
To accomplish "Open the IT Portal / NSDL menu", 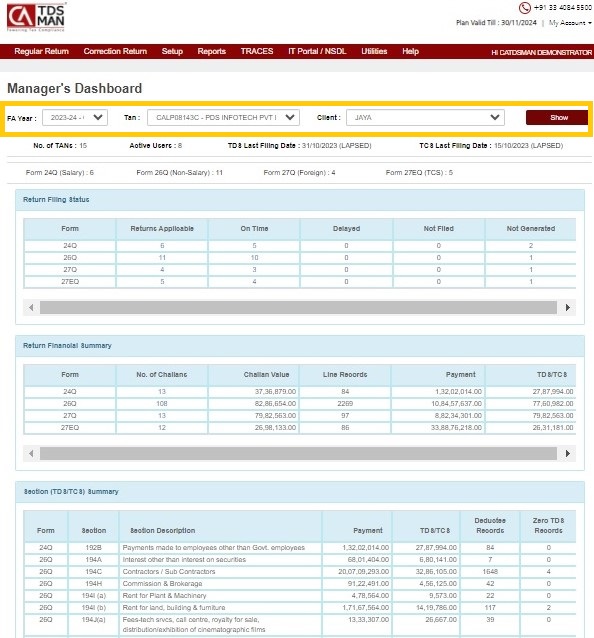I will (x=317, y=51).
